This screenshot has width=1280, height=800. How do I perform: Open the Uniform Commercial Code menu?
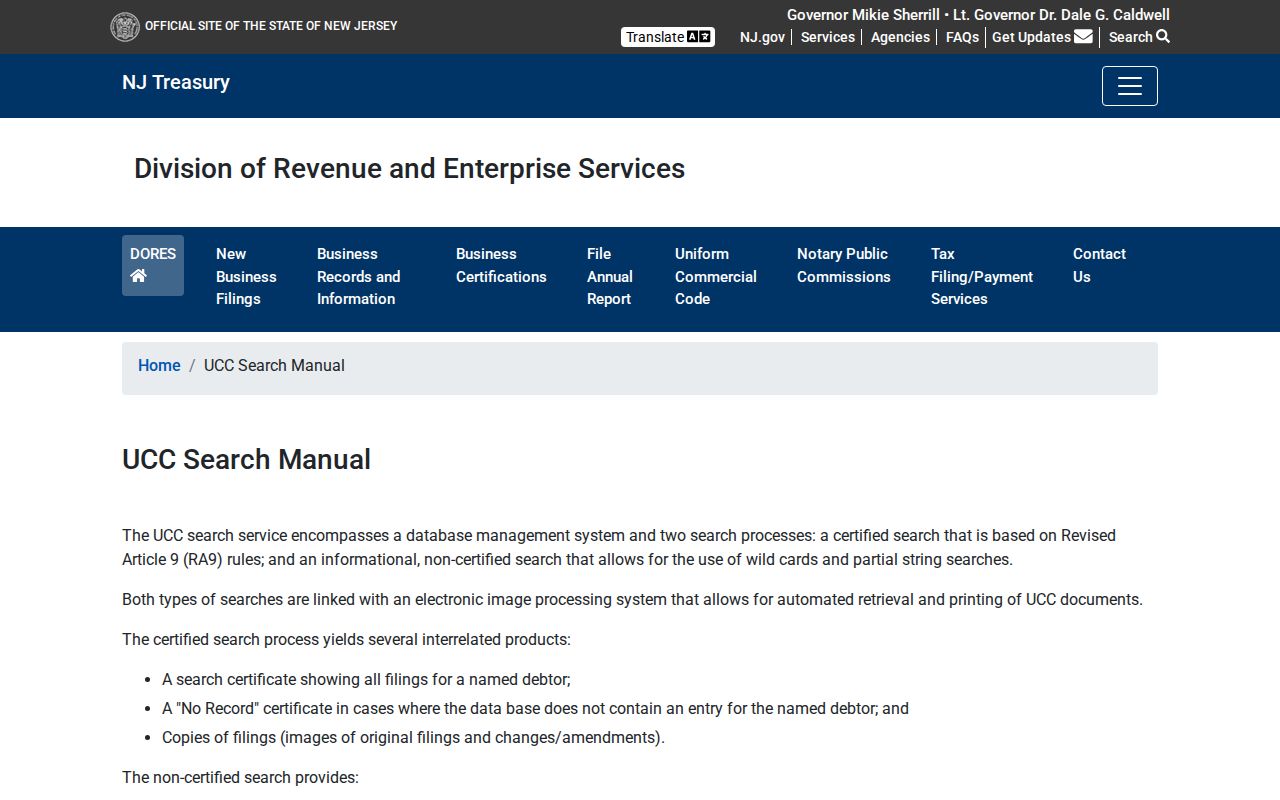point(716,277)
